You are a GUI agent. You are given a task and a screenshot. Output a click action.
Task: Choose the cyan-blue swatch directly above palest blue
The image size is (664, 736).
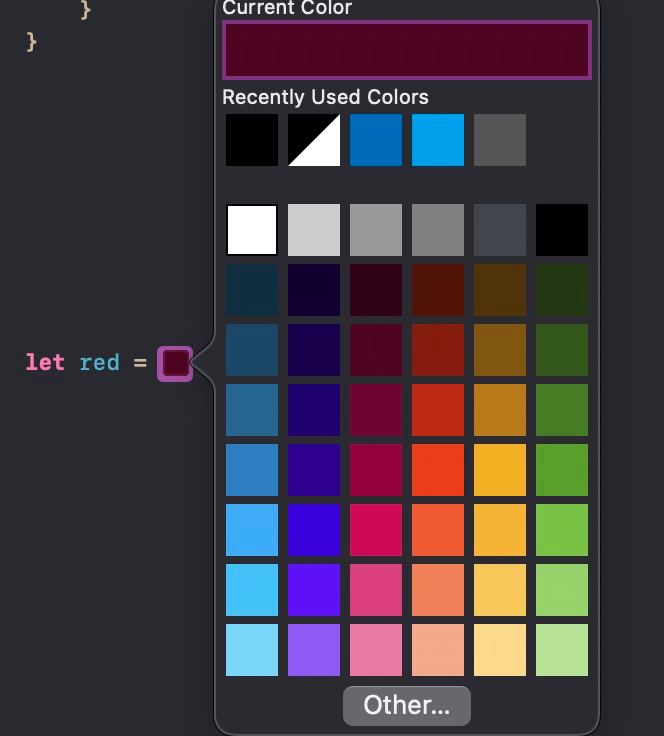[252, 590]
